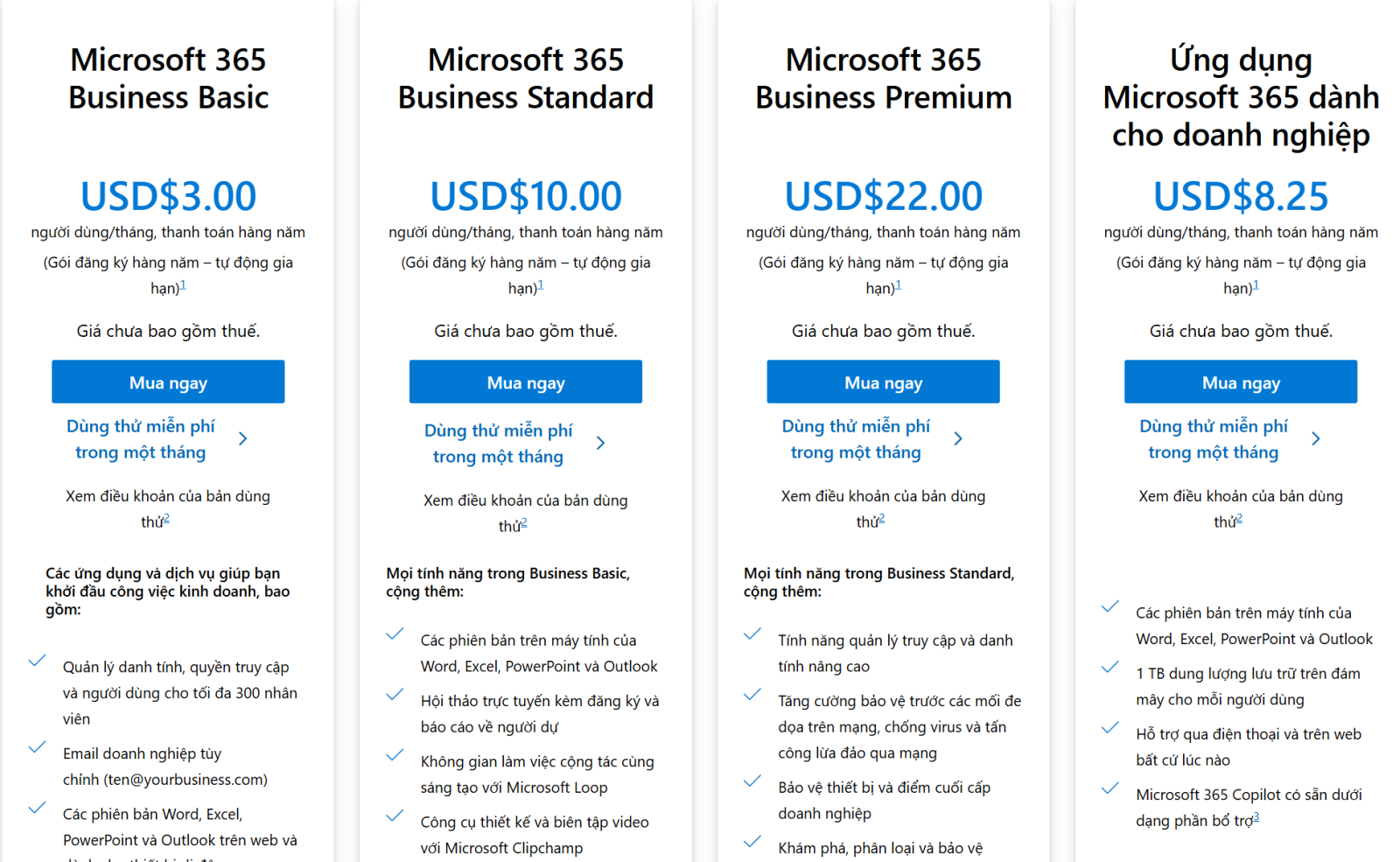Select free trial link for Microsoft 365 apps plan
The width and height of the screenshot is (1400, 862).
click(1214, 439)
